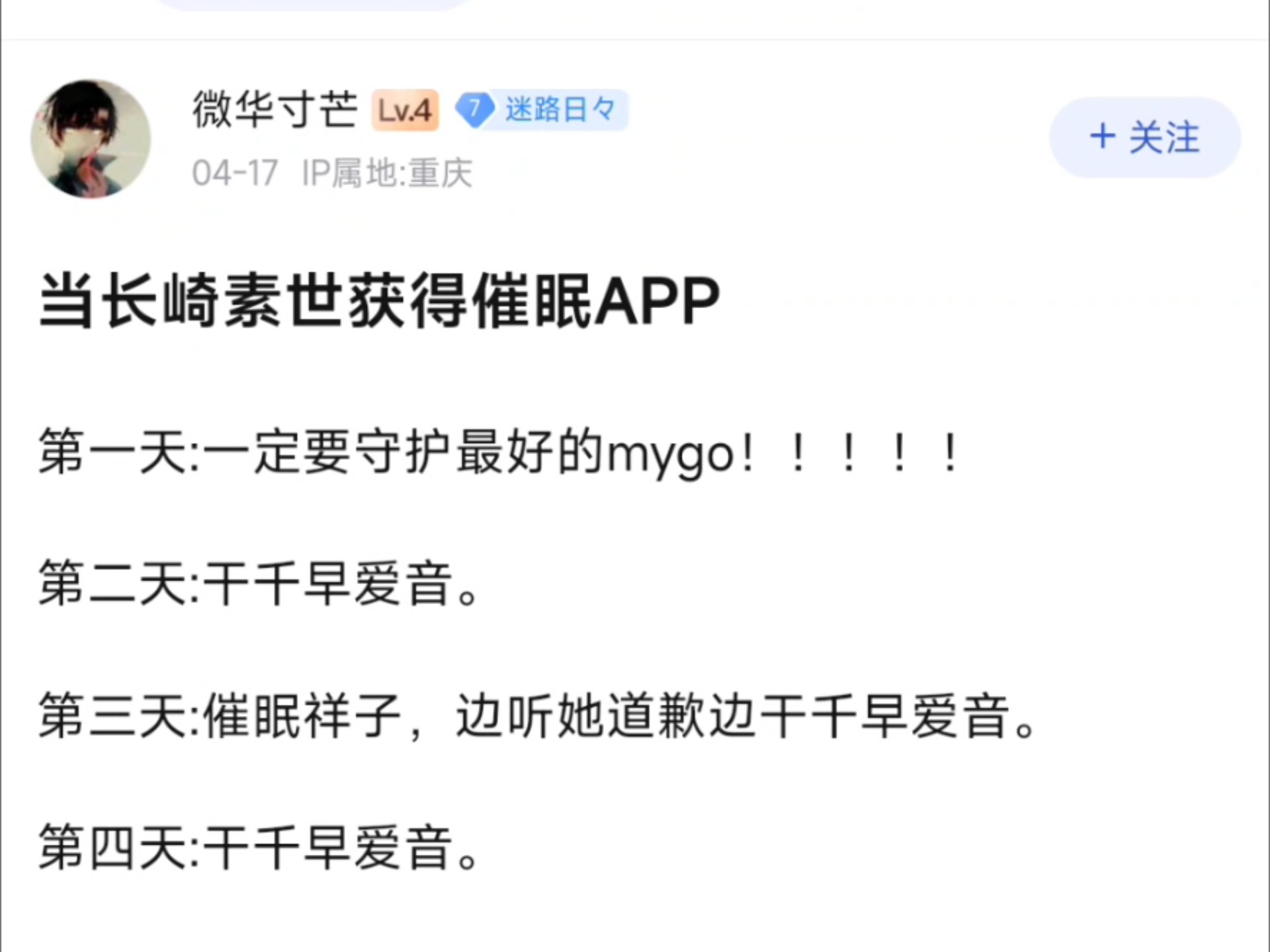The height and width of the screenshot is (952, 1270).
Task: Click the word APP in the title
Action: 657,301
